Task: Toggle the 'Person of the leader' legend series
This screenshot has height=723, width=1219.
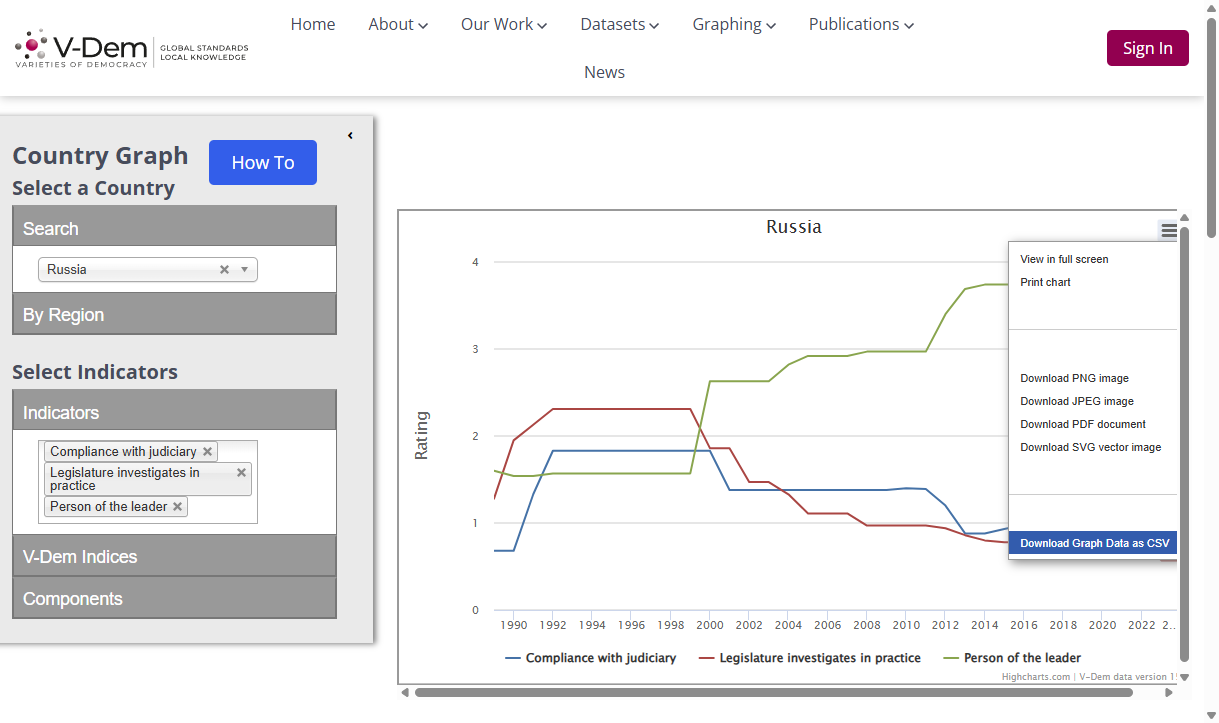Action: coord(1011,658)
